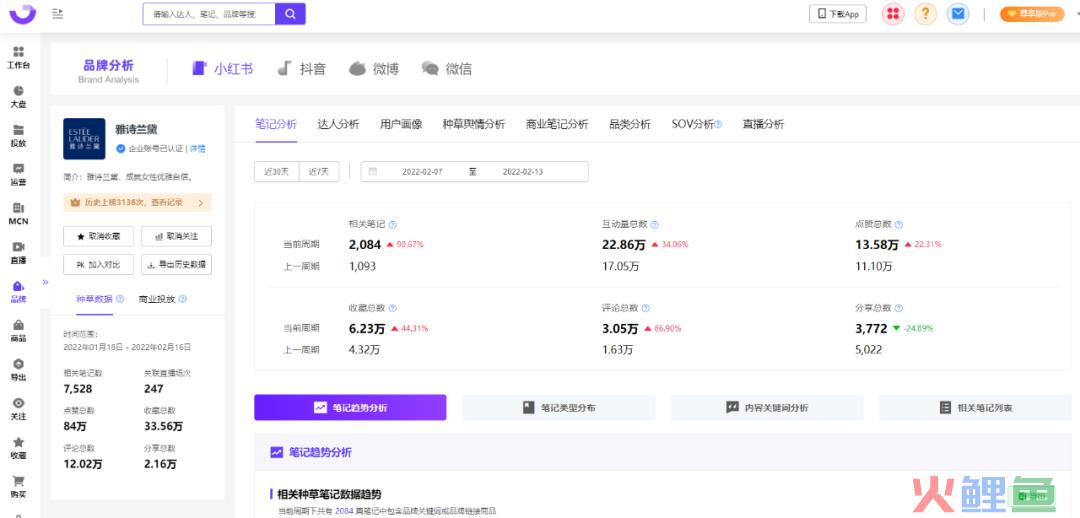This screenshot has height=518, width=1080.
Task: Expand the sidebar double-chevron handle
Action: (x=45, y=282)
